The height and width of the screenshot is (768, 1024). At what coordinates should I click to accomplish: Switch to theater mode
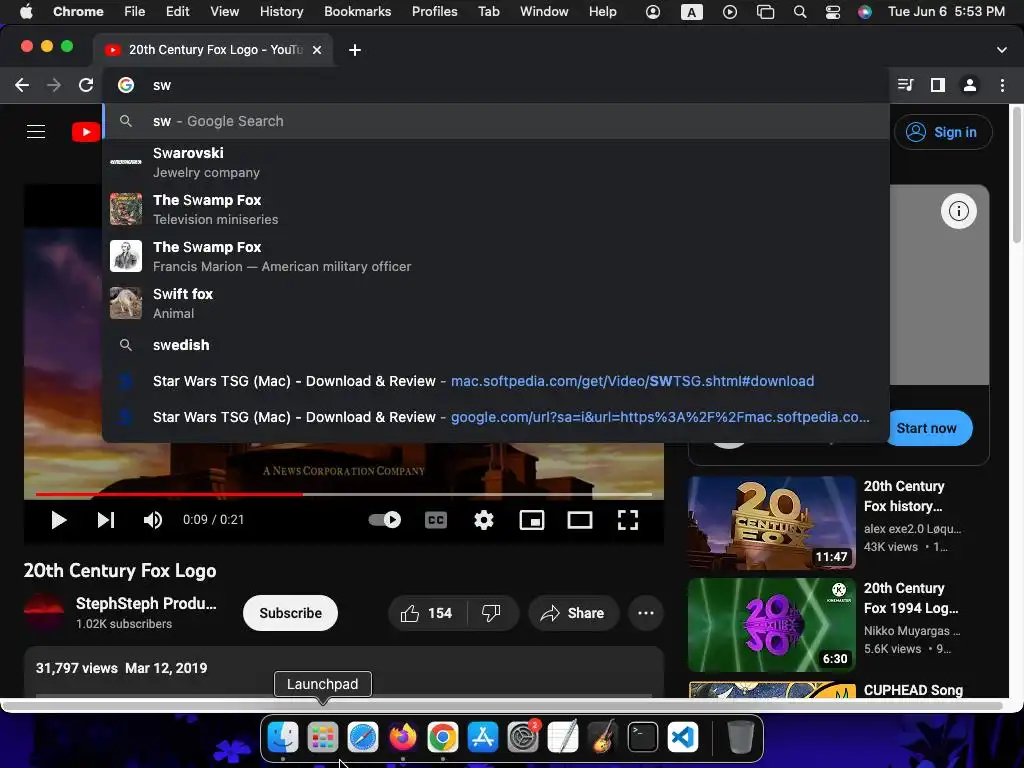(580, 520)
